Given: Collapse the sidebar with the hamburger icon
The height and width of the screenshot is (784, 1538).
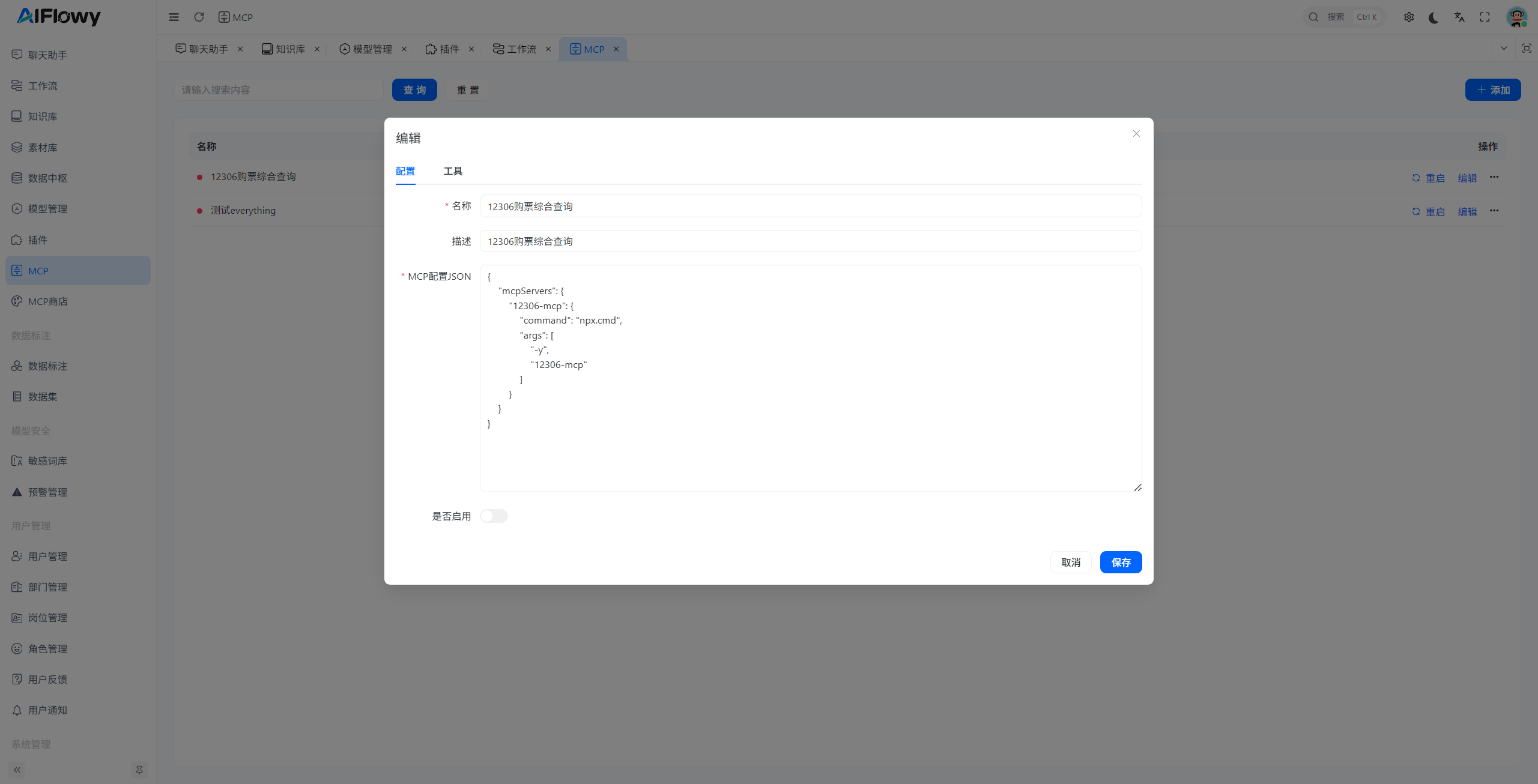Looking at the screenshot, I should [x=174, y=17].
